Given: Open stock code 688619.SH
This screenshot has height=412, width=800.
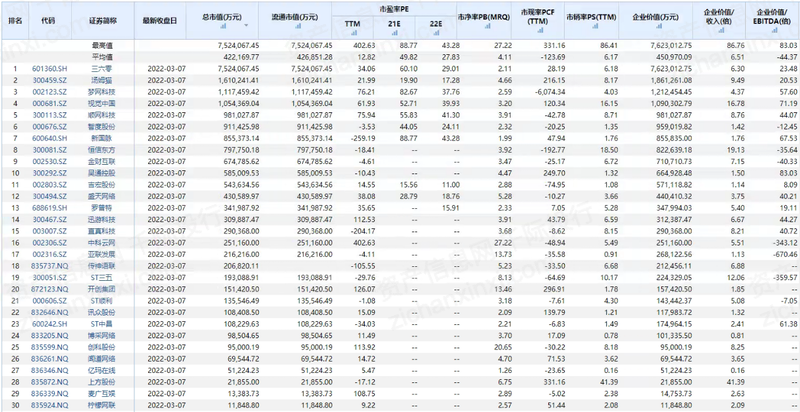Looking at the screenshot, I should tap(47, 208).
